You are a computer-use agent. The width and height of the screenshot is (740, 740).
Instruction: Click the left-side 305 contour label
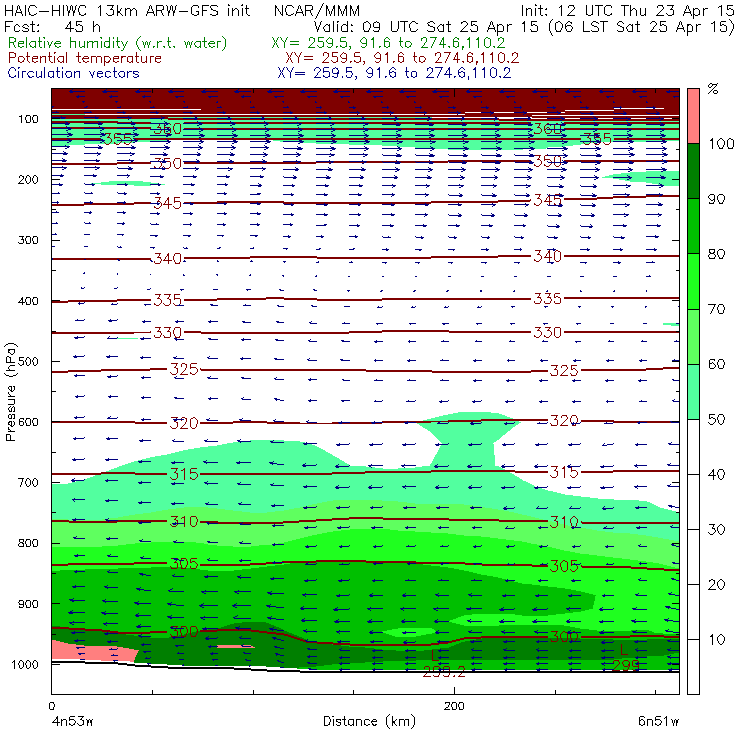click(184, 563)
